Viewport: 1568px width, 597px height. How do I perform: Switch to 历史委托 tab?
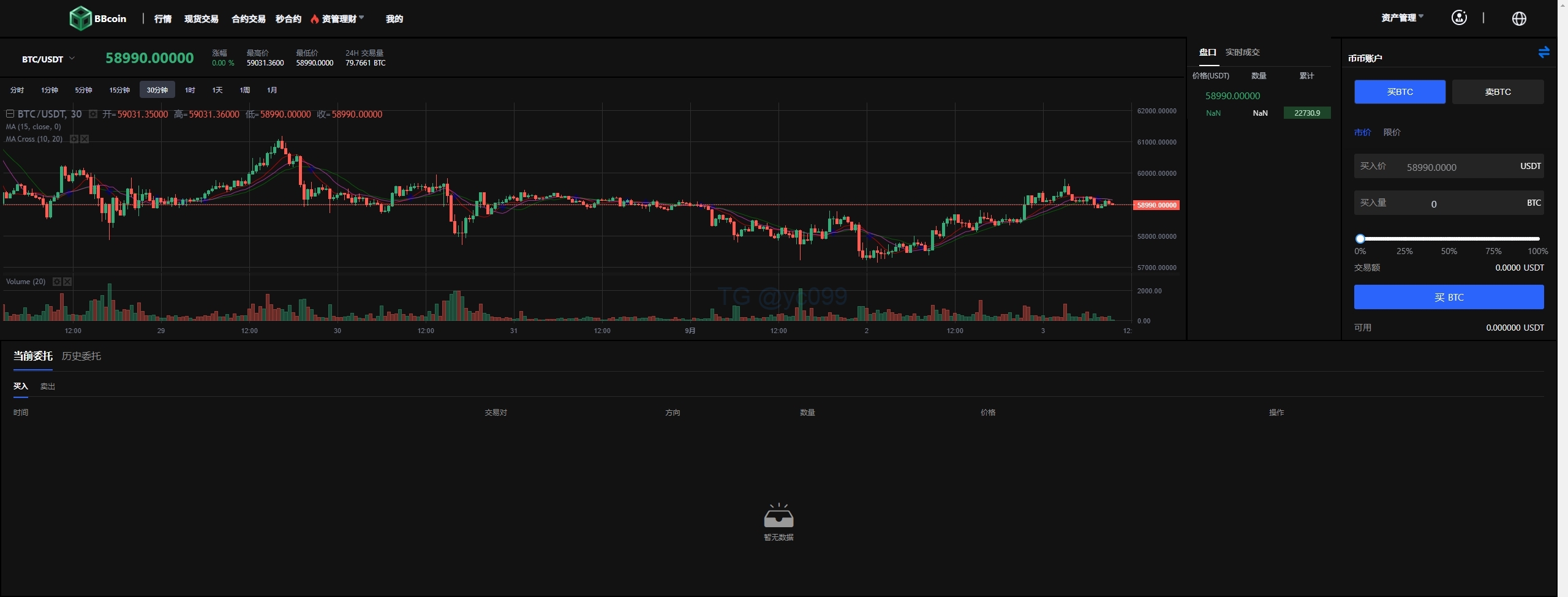click(x=81, y=356)
